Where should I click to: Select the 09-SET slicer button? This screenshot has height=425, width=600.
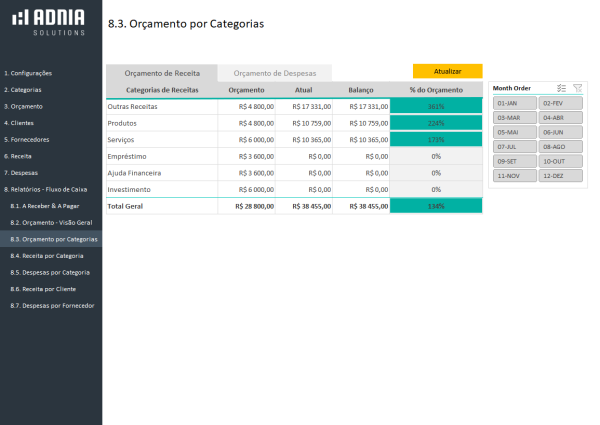[x=514, y=161]
